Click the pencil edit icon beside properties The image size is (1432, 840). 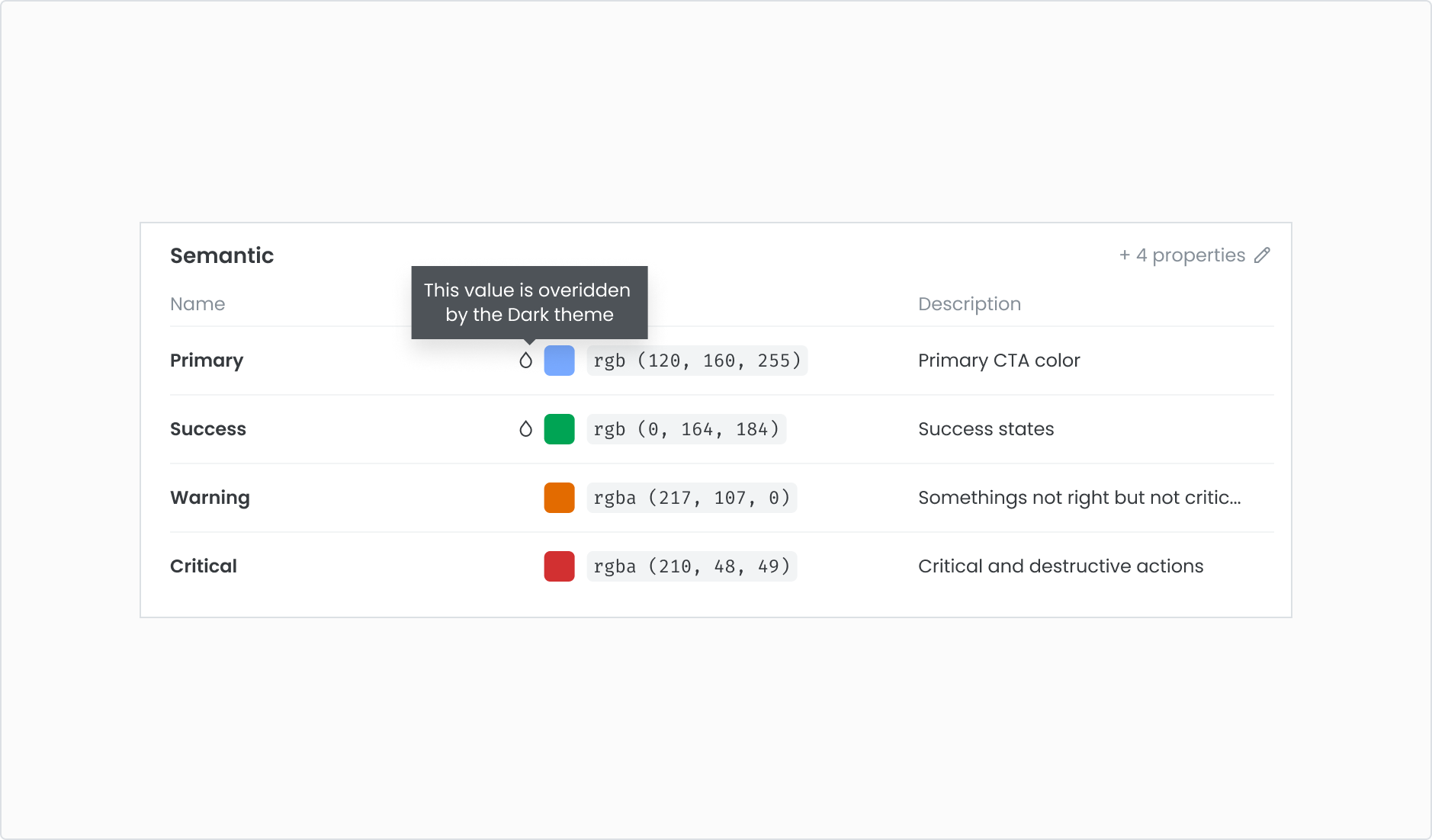1262,255
